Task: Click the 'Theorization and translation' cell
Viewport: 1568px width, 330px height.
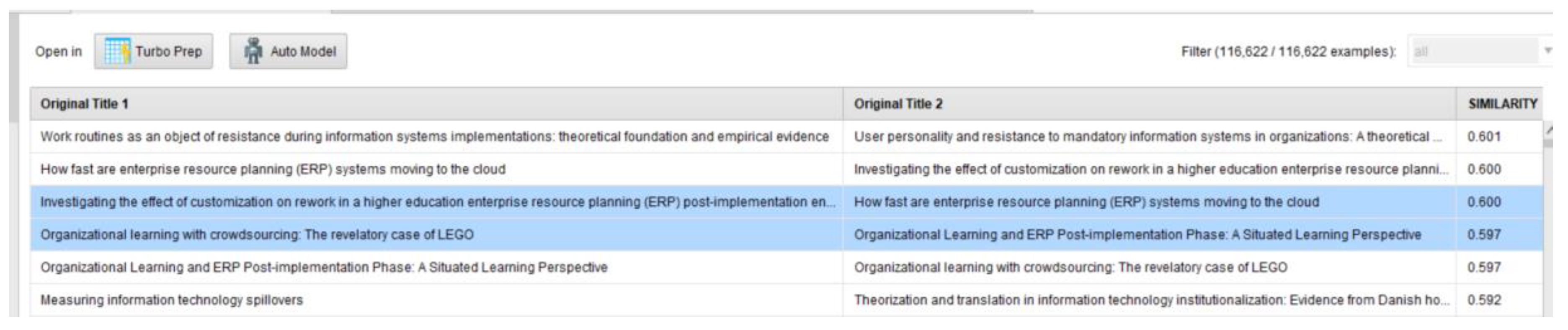Action: [1150, 300]
